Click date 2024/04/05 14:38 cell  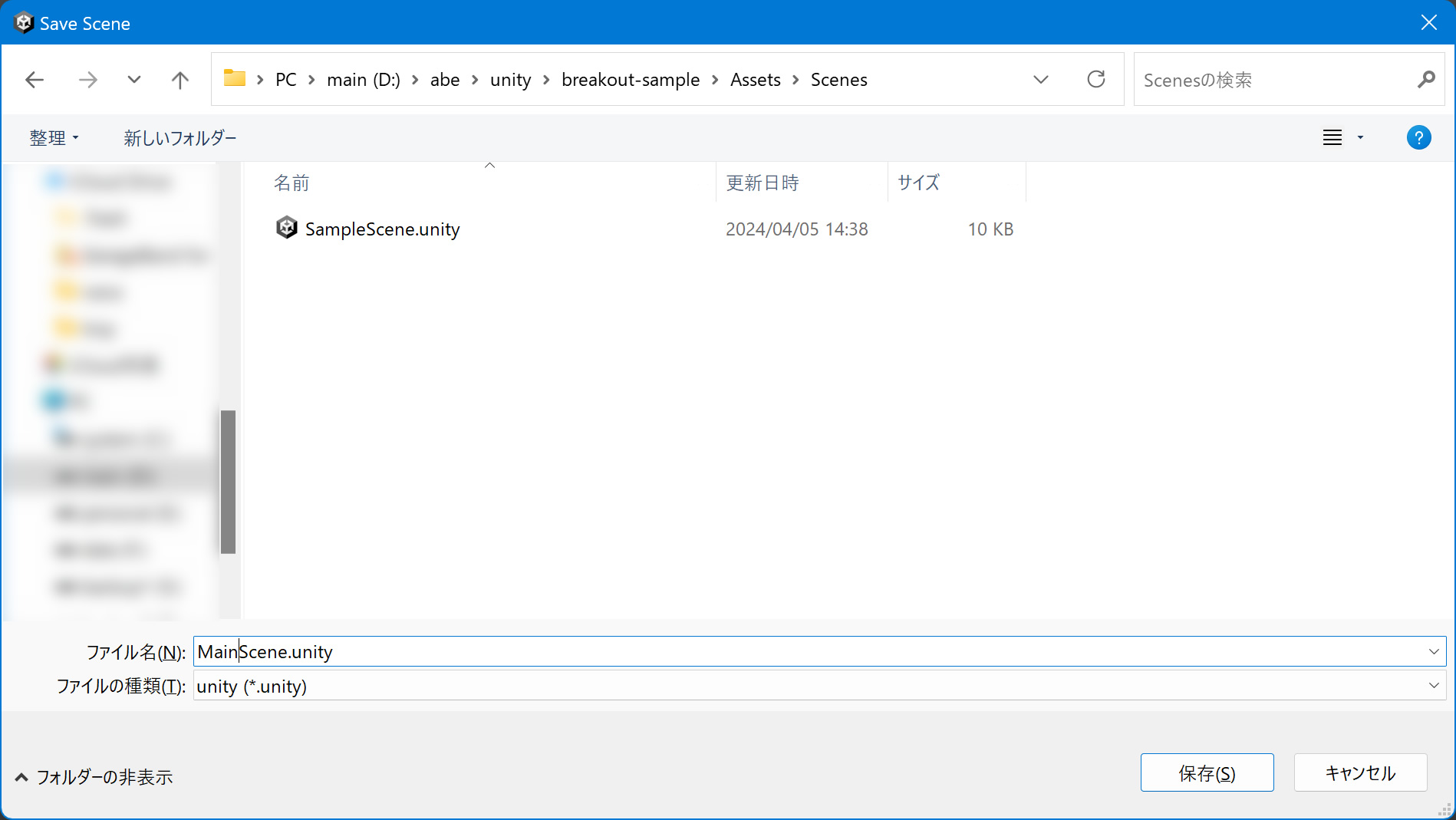(797, 229)
